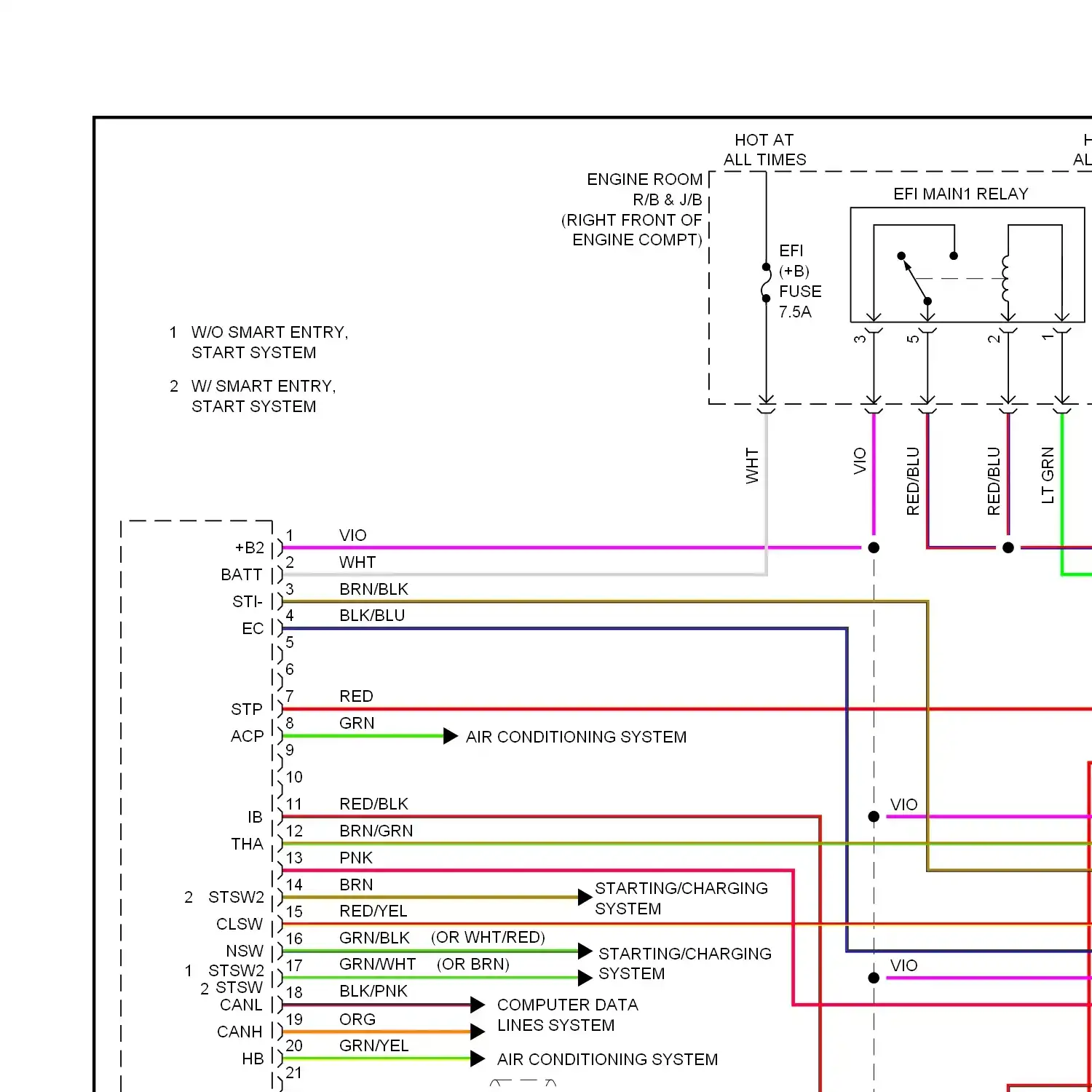The image size is (1092, 1092).
Task: Click the 'BLK/PNK' wire color label
Action: click(373, 992)
